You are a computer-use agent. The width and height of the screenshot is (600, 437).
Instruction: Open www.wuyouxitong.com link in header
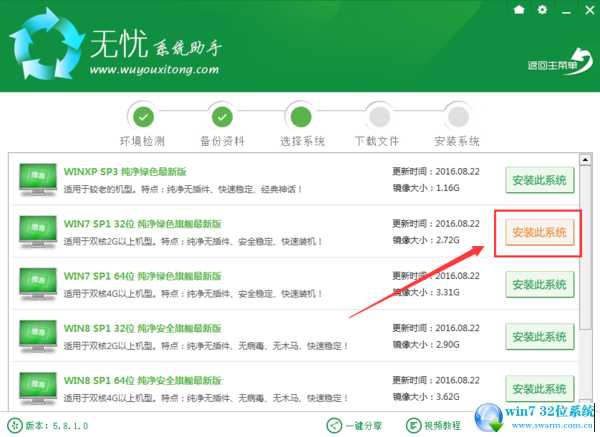154,70
